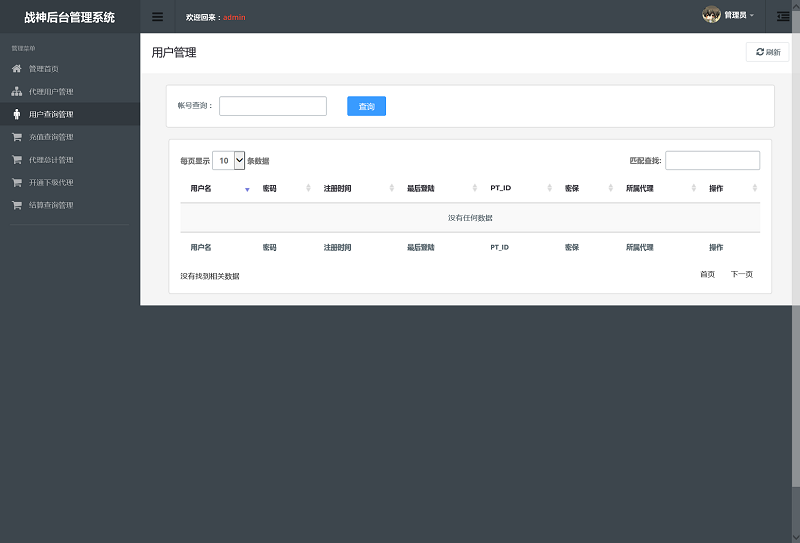Select 用户查询管理 menu item
The width and height of the screenshot is (800, 543).
[70, 114]
